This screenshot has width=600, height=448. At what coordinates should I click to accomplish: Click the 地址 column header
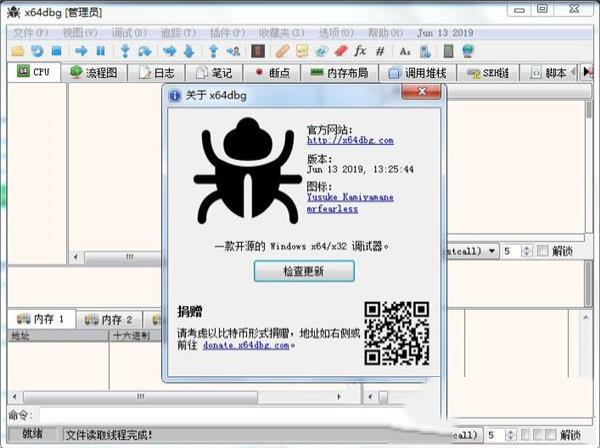pyautogui.click(x=58, y=336)
